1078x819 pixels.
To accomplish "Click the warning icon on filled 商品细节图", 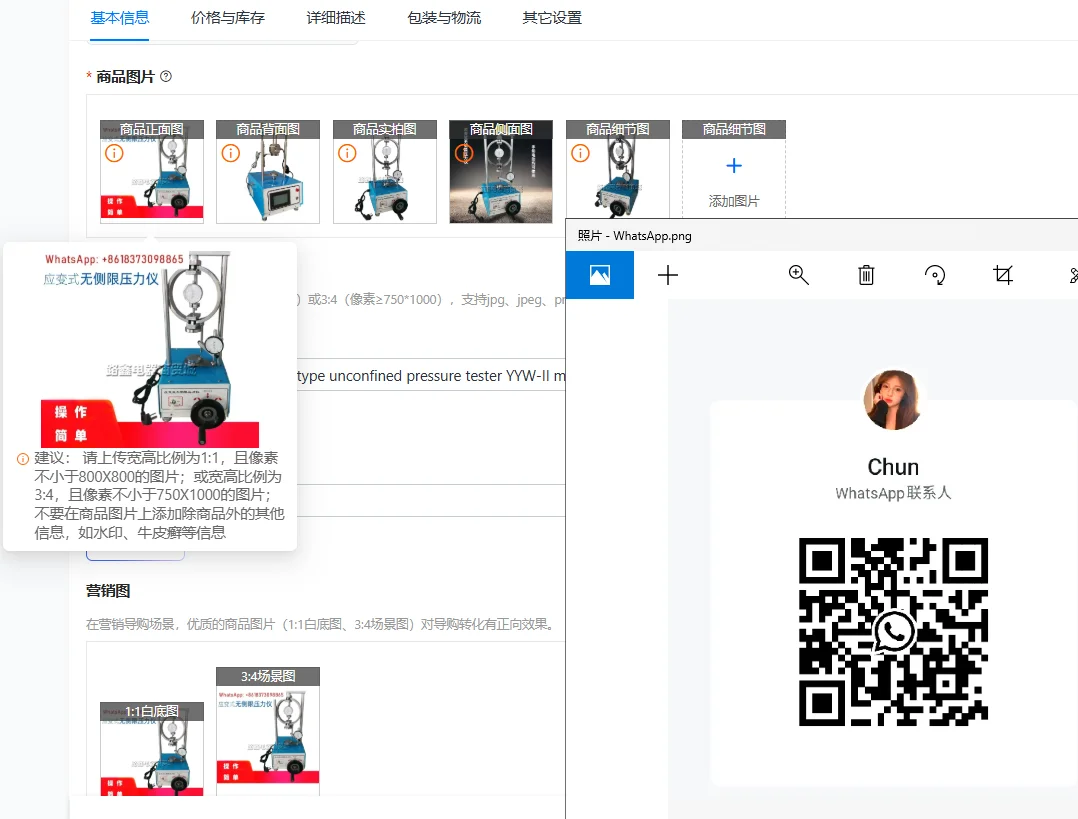I will pos(580,153).
